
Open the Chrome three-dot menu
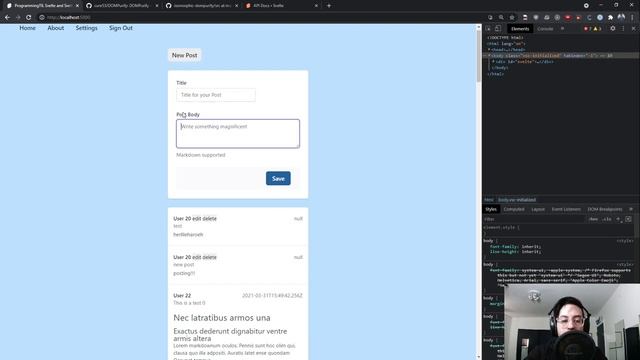(632, 18)
